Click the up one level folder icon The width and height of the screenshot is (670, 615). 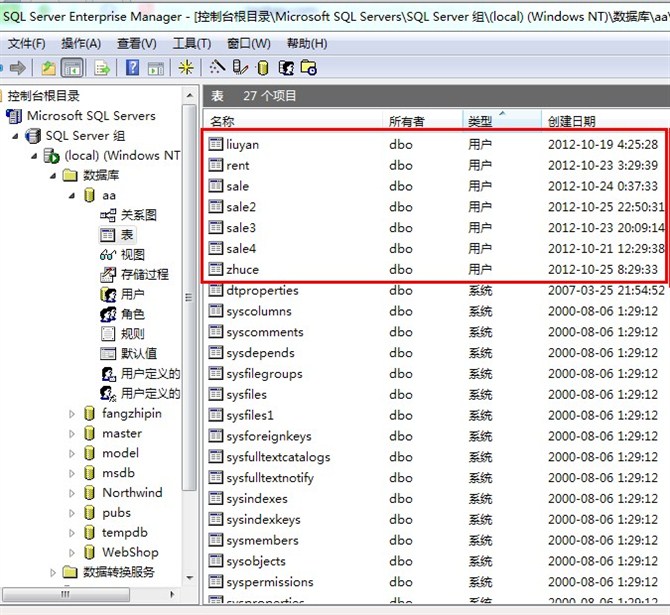[x=49, y=68]
